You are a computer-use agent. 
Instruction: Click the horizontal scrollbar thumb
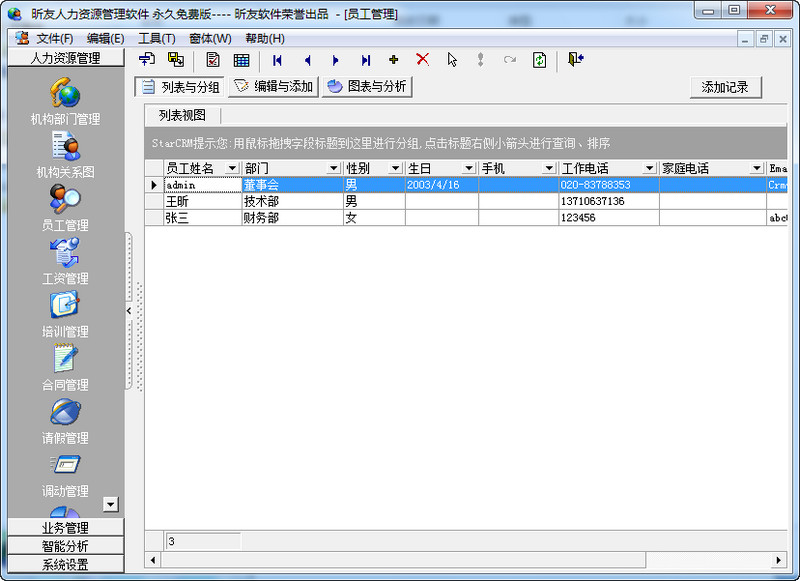pos(404,560)
